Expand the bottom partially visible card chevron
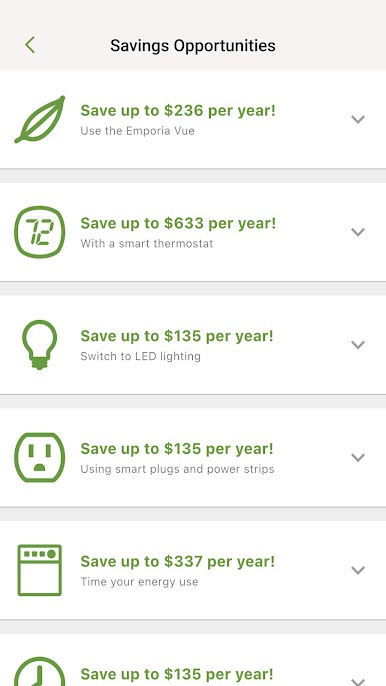Screen dimensions: 386x686 click(358, 681)
